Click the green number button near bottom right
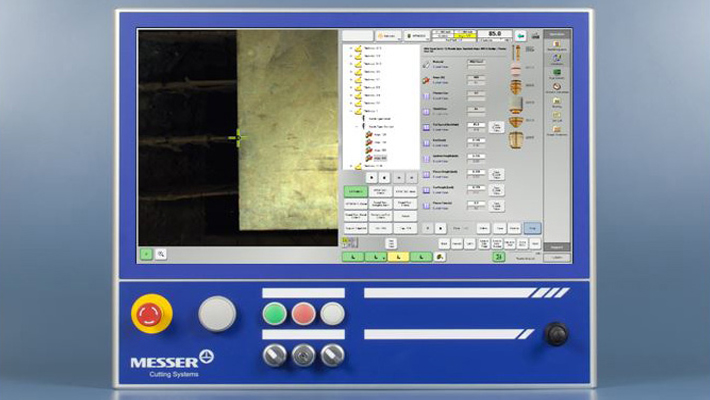This screenshot has width=710, height=400. click(x=499, y=257)
